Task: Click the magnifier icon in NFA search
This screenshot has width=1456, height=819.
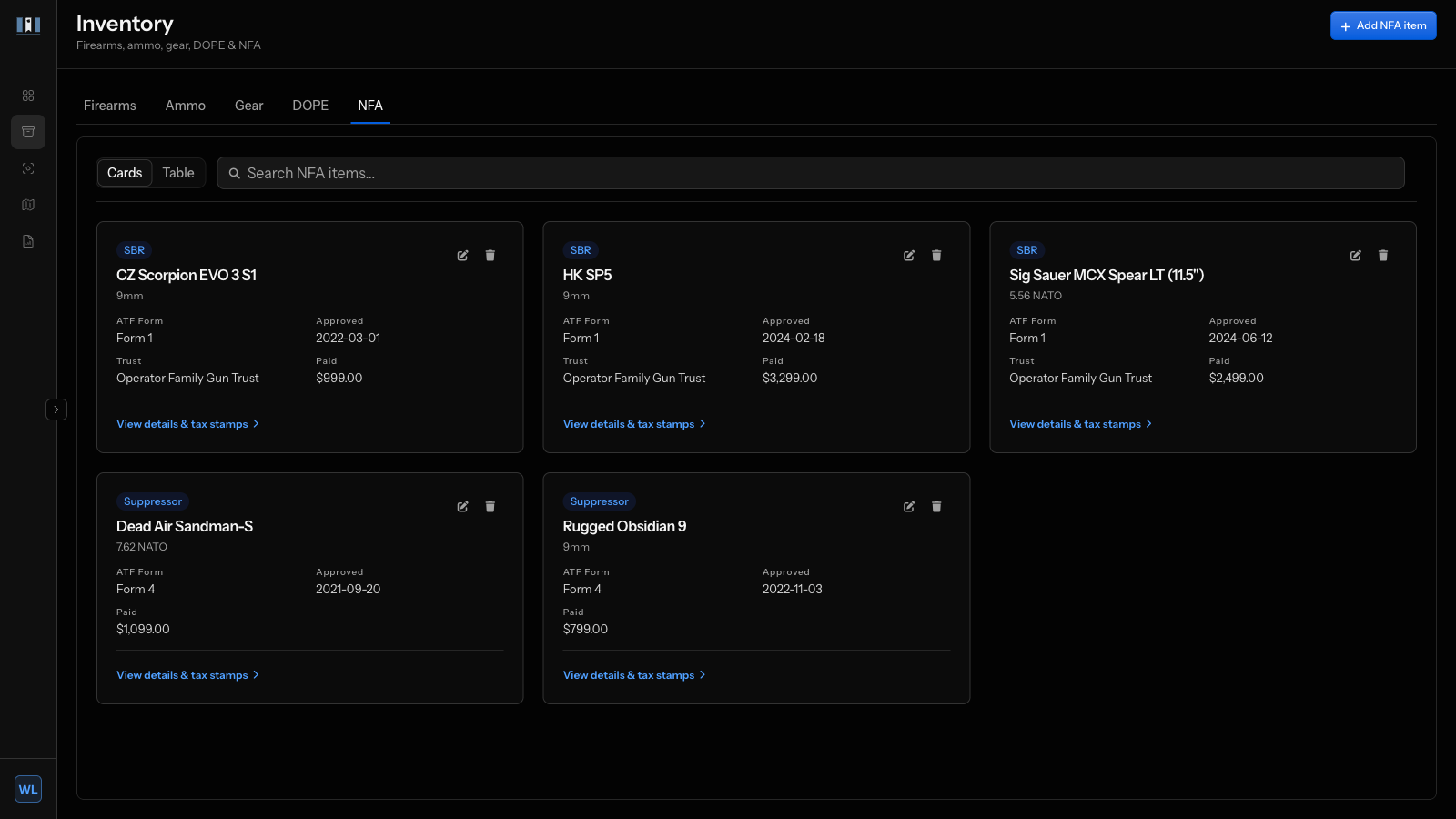Action: tap(235, 173)
